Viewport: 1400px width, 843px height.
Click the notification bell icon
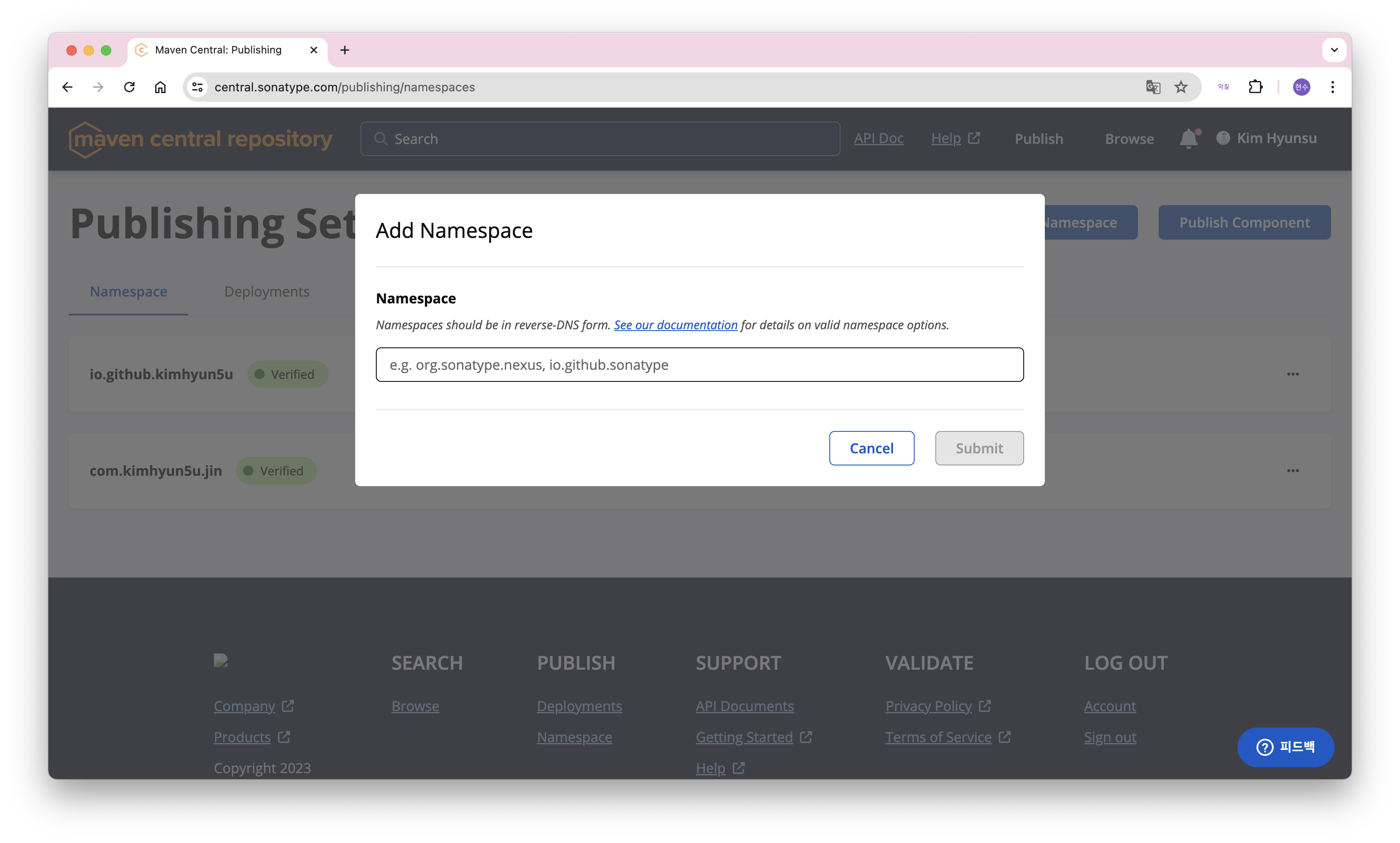tap(1188, 139)
